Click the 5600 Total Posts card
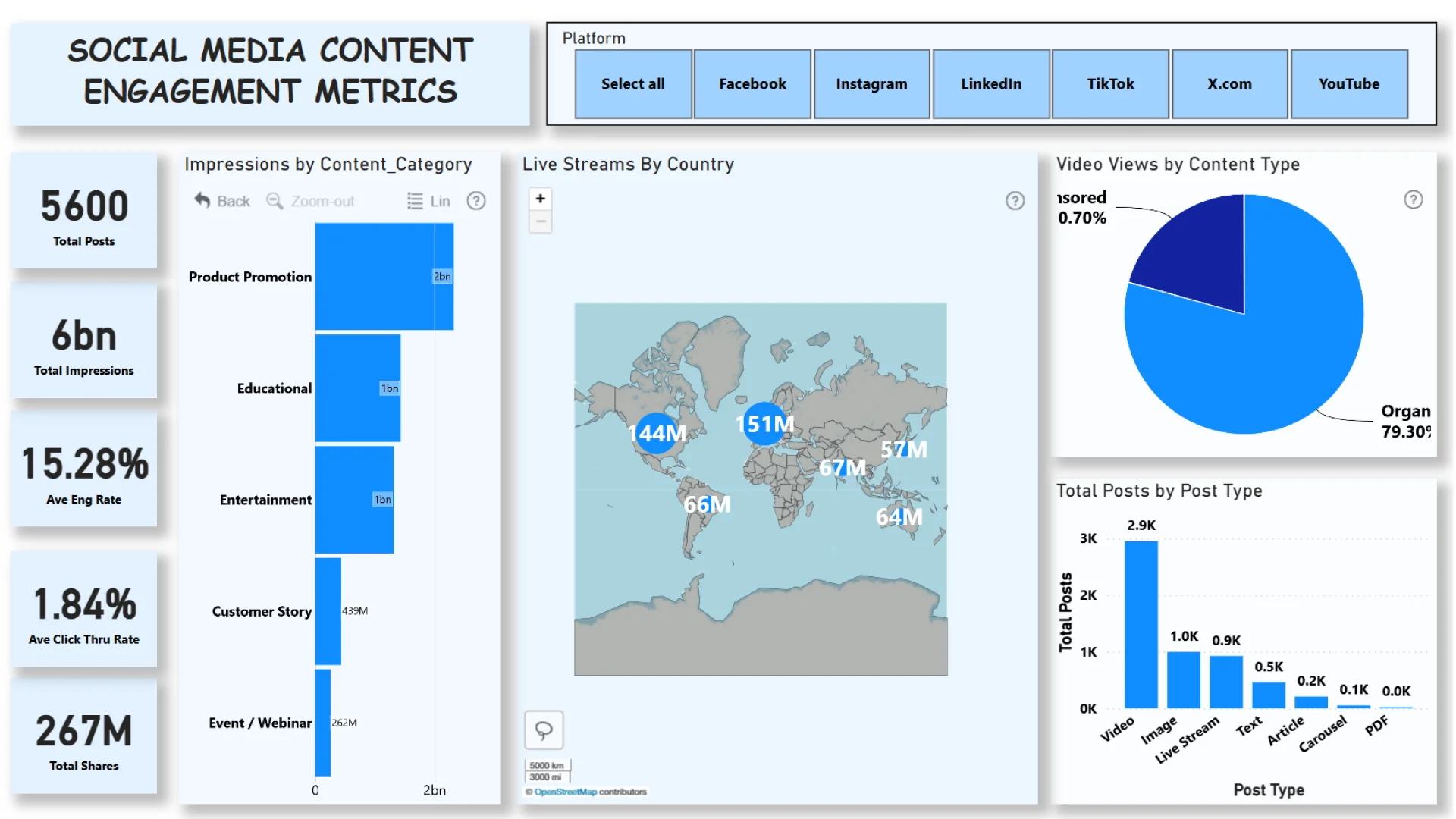This screenshot has height=819, width=1456. [x=84, y=211]
